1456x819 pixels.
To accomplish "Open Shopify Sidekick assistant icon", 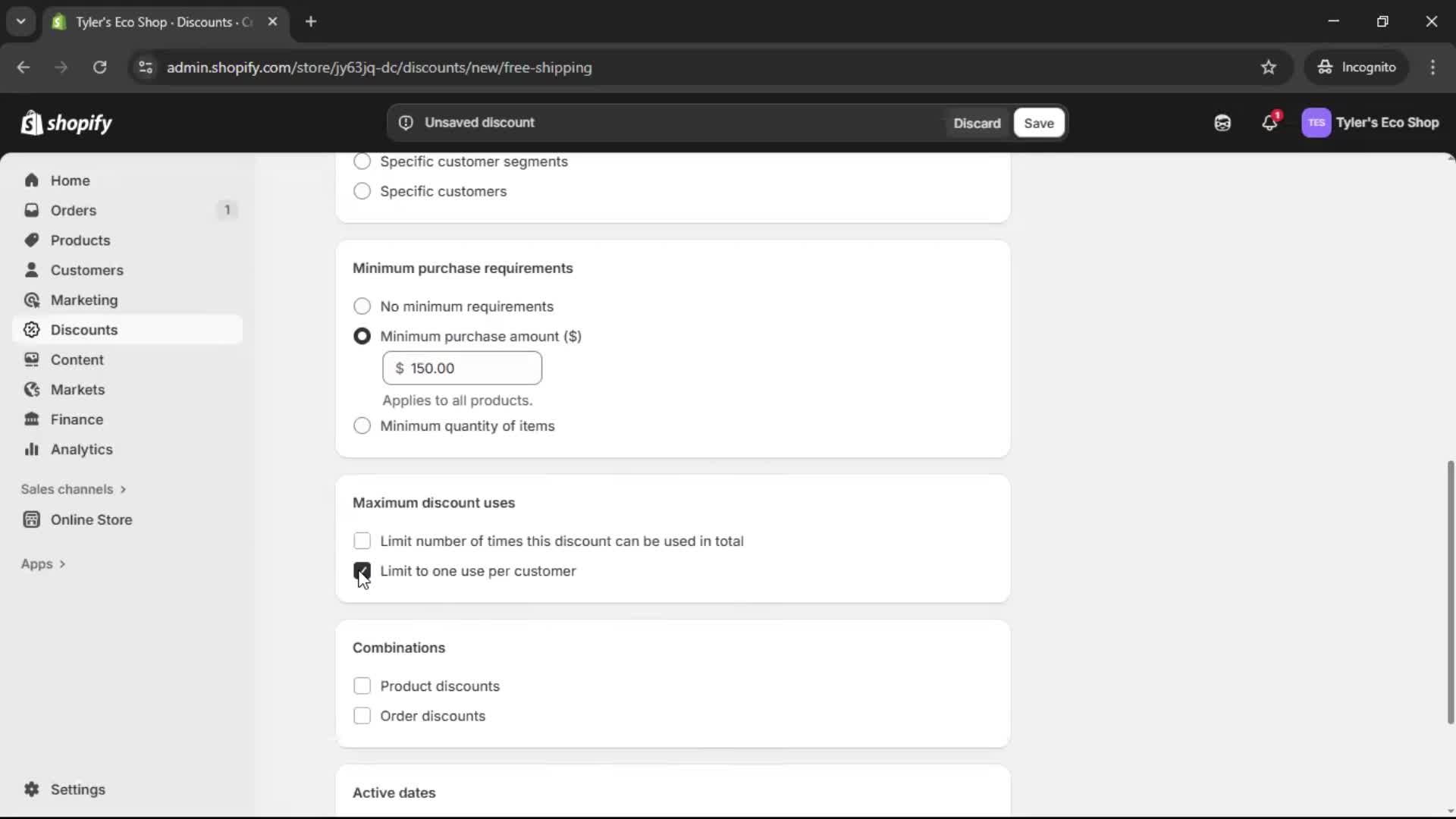I will (1222, 122).
